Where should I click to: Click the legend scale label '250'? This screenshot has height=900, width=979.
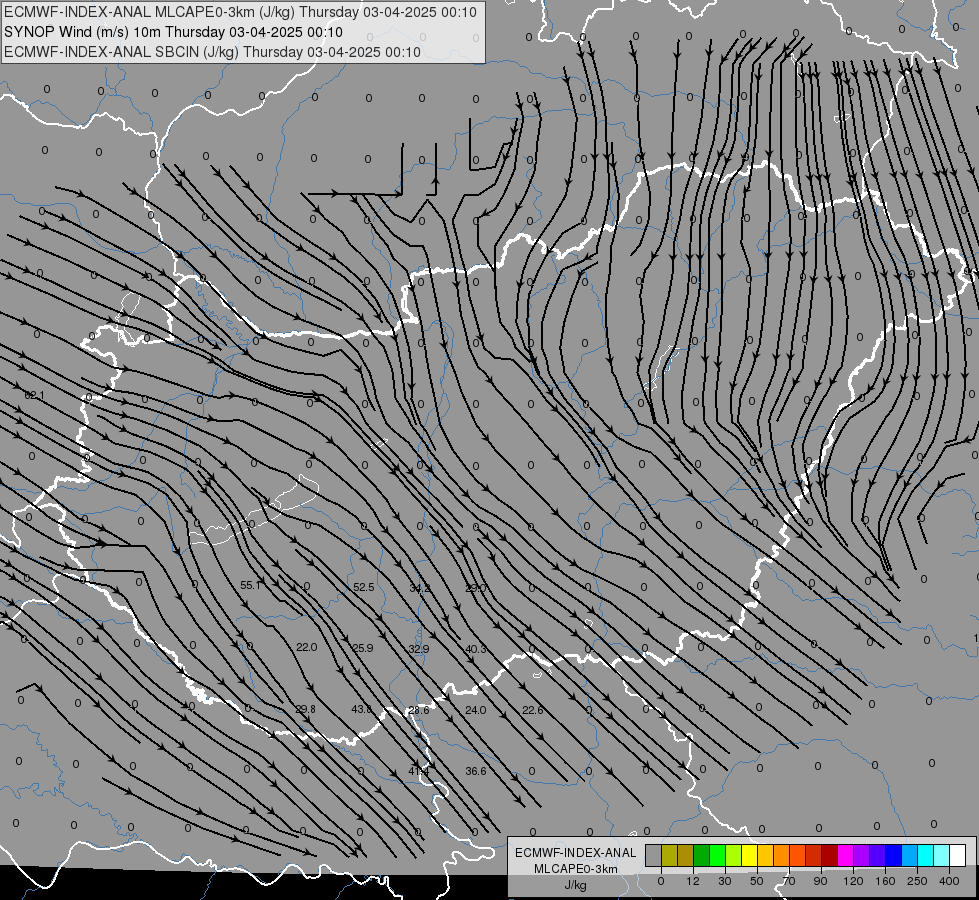click(917, 881)
